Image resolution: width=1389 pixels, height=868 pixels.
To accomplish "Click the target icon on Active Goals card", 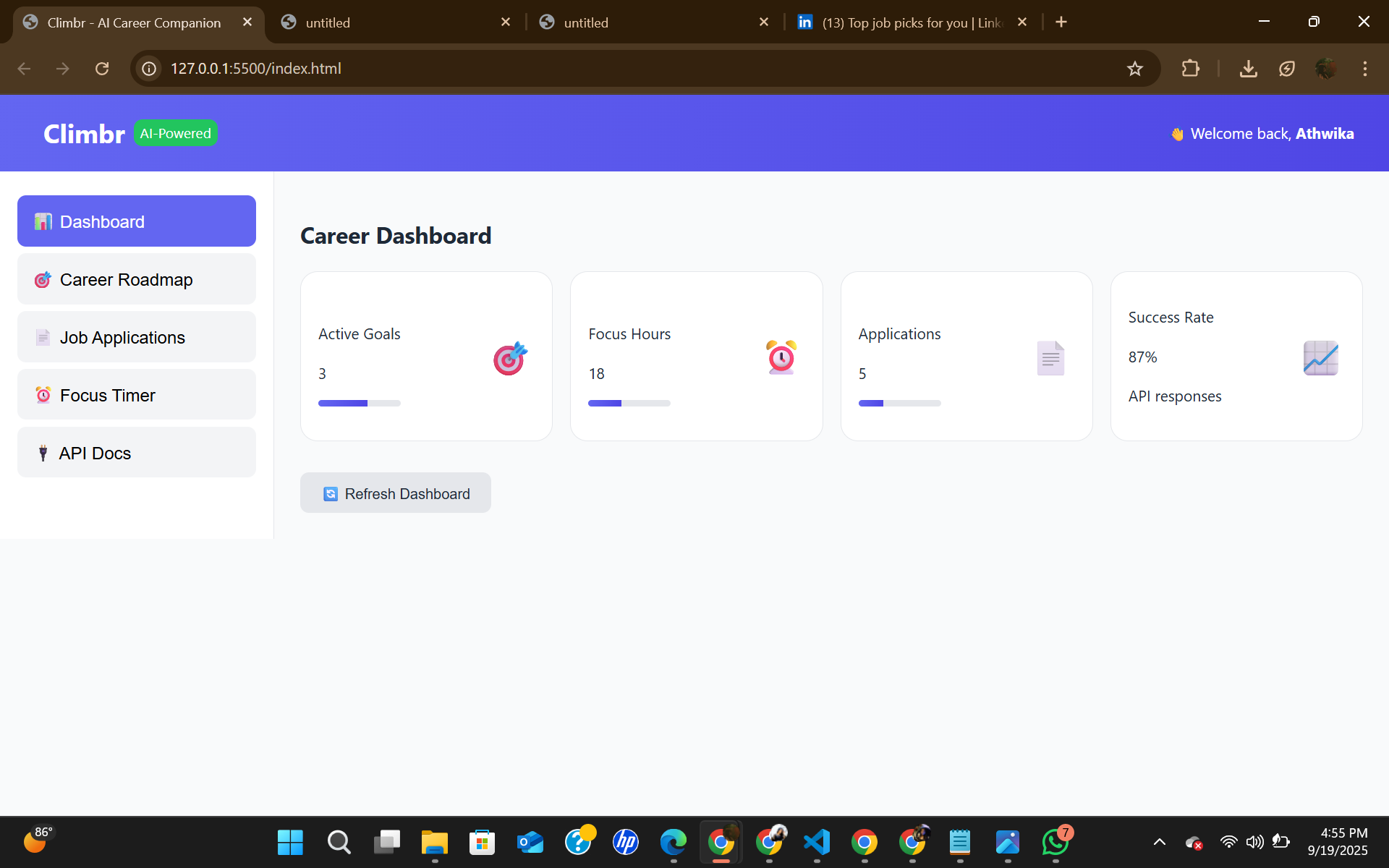I will point(510,358).
